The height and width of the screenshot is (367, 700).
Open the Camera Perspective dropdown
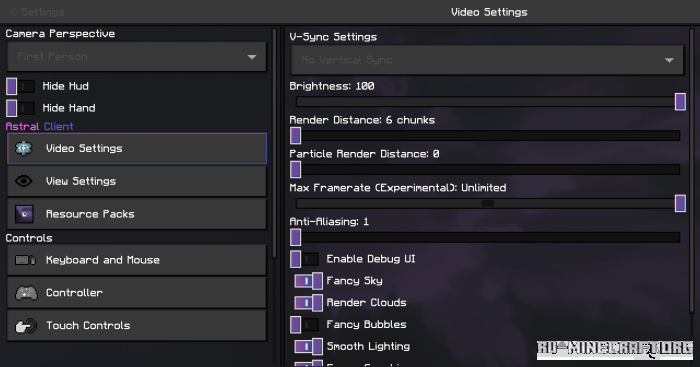click(137, 57)
